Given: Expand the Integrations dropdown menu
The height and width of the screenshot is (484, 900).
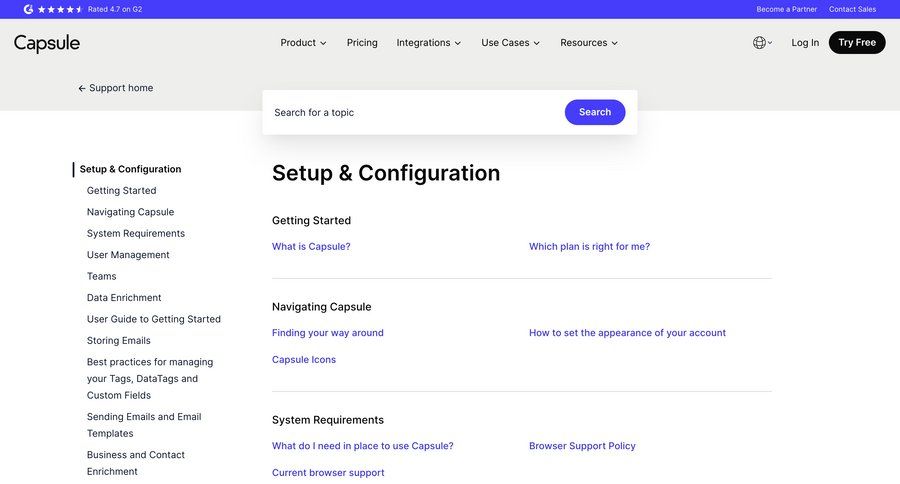Looking at the screenshot, I should pyautogui.click(x=428, y=43).
